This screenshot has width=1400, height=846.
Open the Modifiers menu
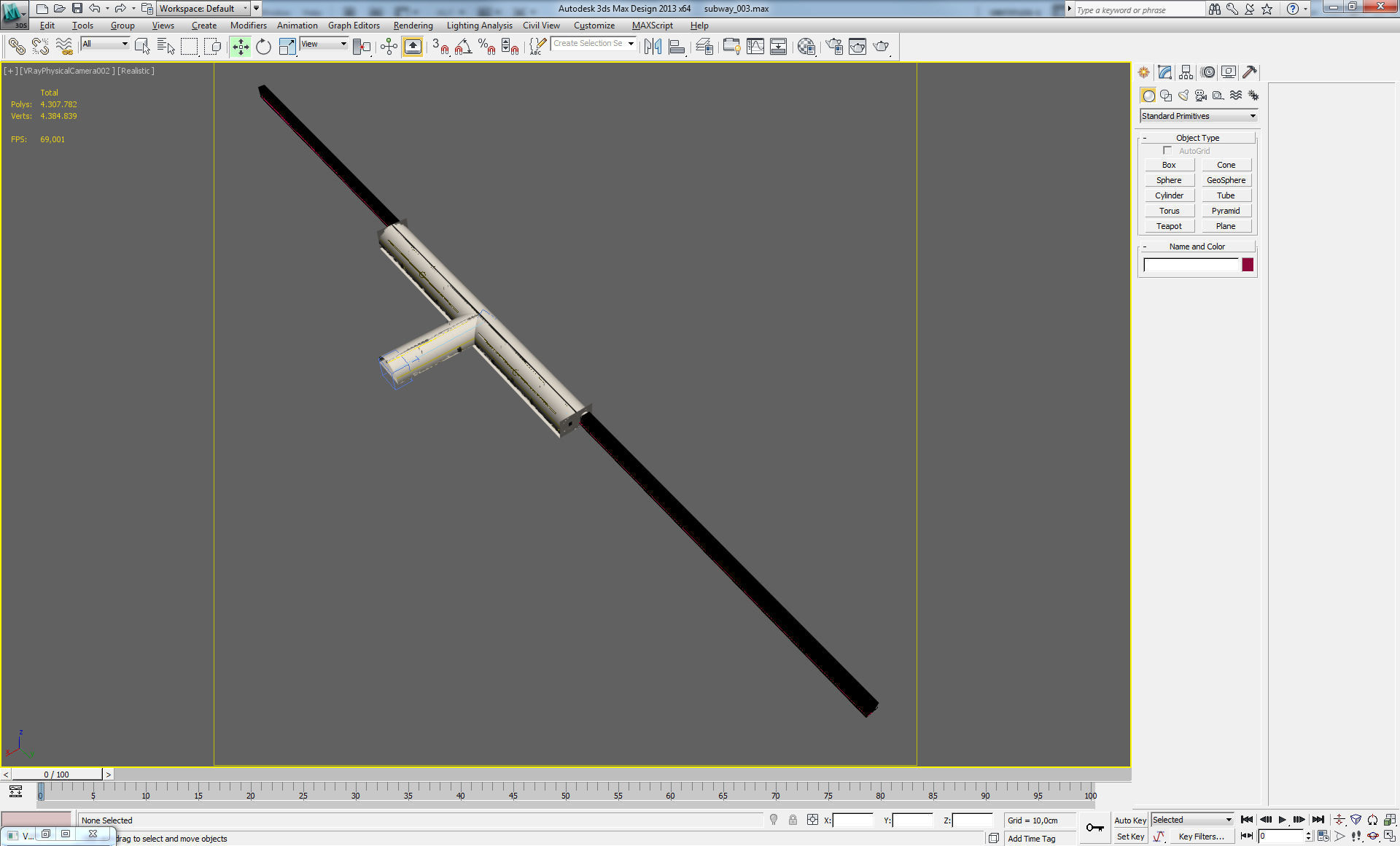248,26
